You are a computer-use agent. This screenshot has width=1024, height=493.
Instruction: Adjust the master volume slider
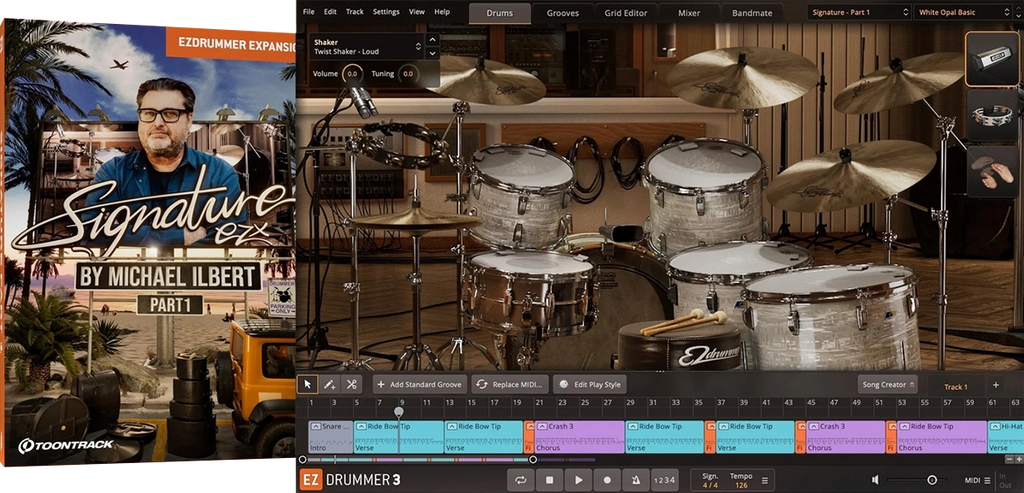(932, 480)
